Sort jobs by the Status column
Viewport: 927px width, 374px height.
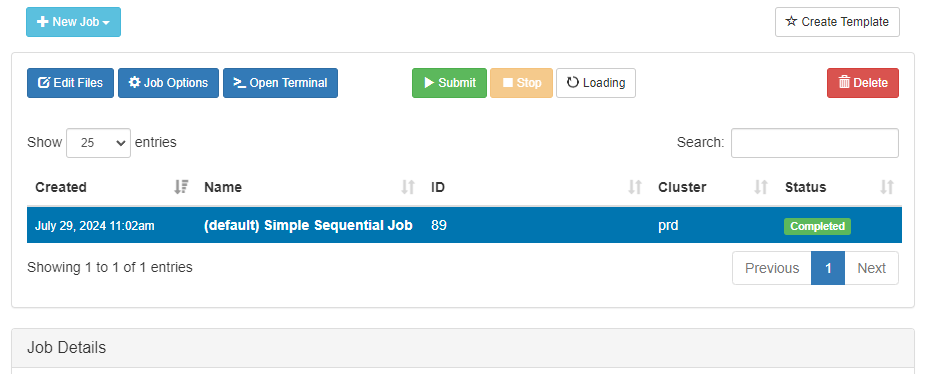[840, 187]
